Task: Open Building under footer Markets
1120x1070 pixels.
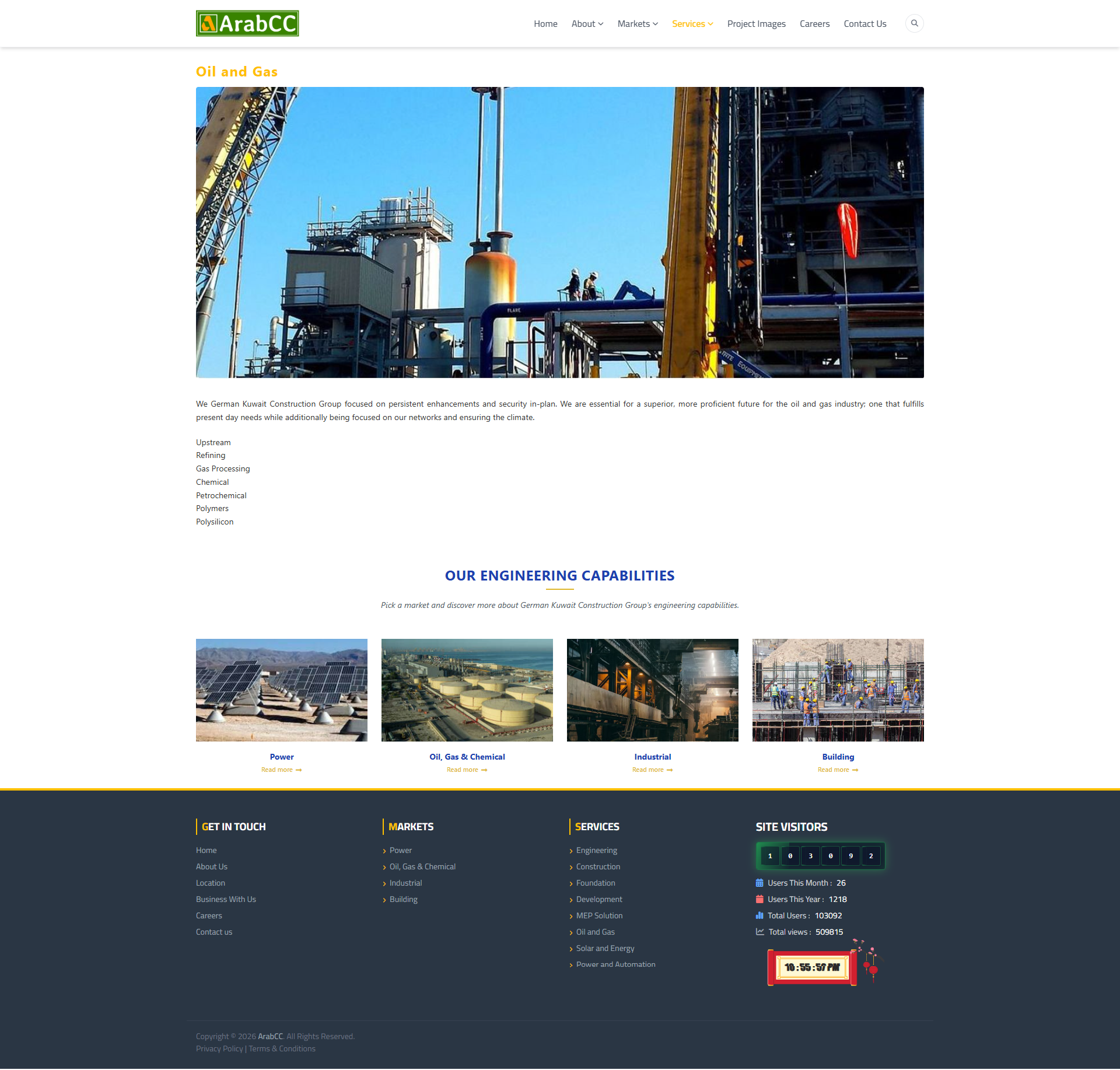Action: click(x=404, y=899)
